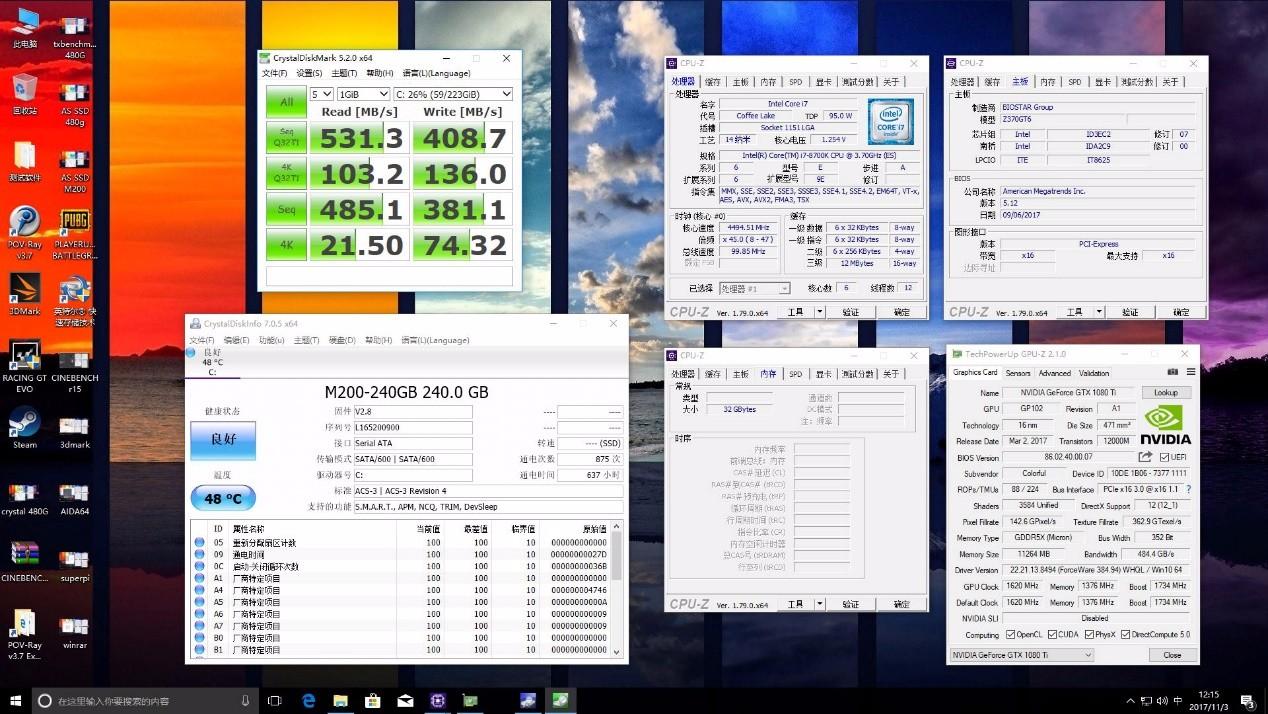Click the Cortana search box on taskbar
This screenshot has height=714, width=1268.
(145, 701)
